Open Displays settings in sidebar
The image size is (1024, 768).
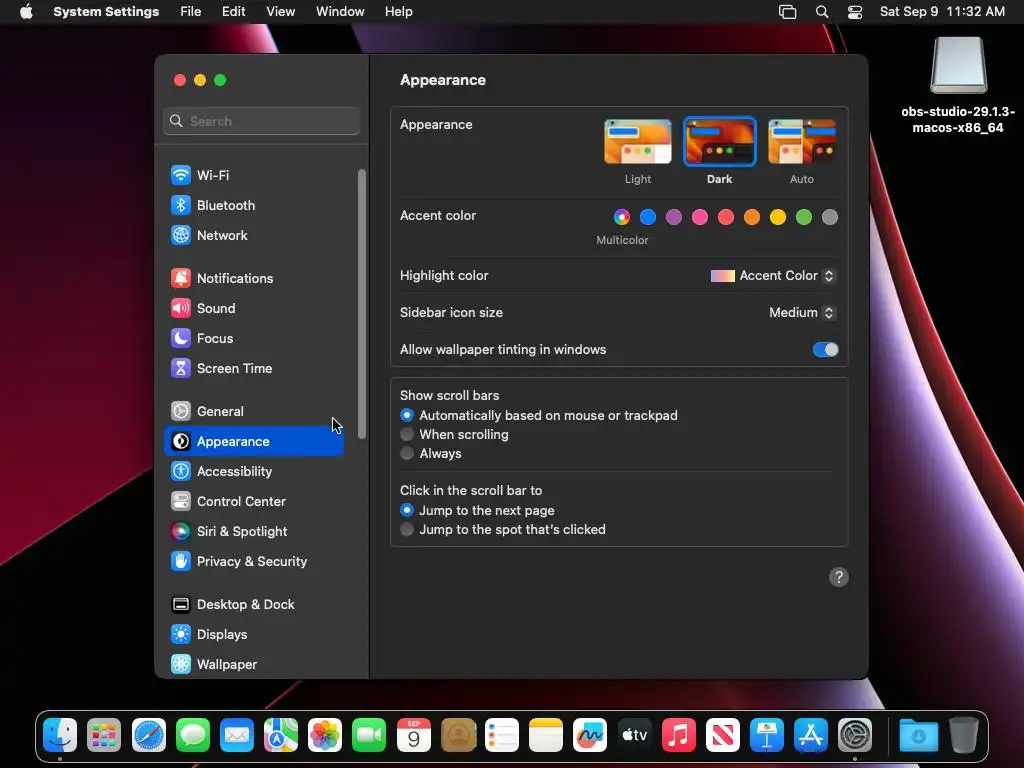click(x=253, y=635)
